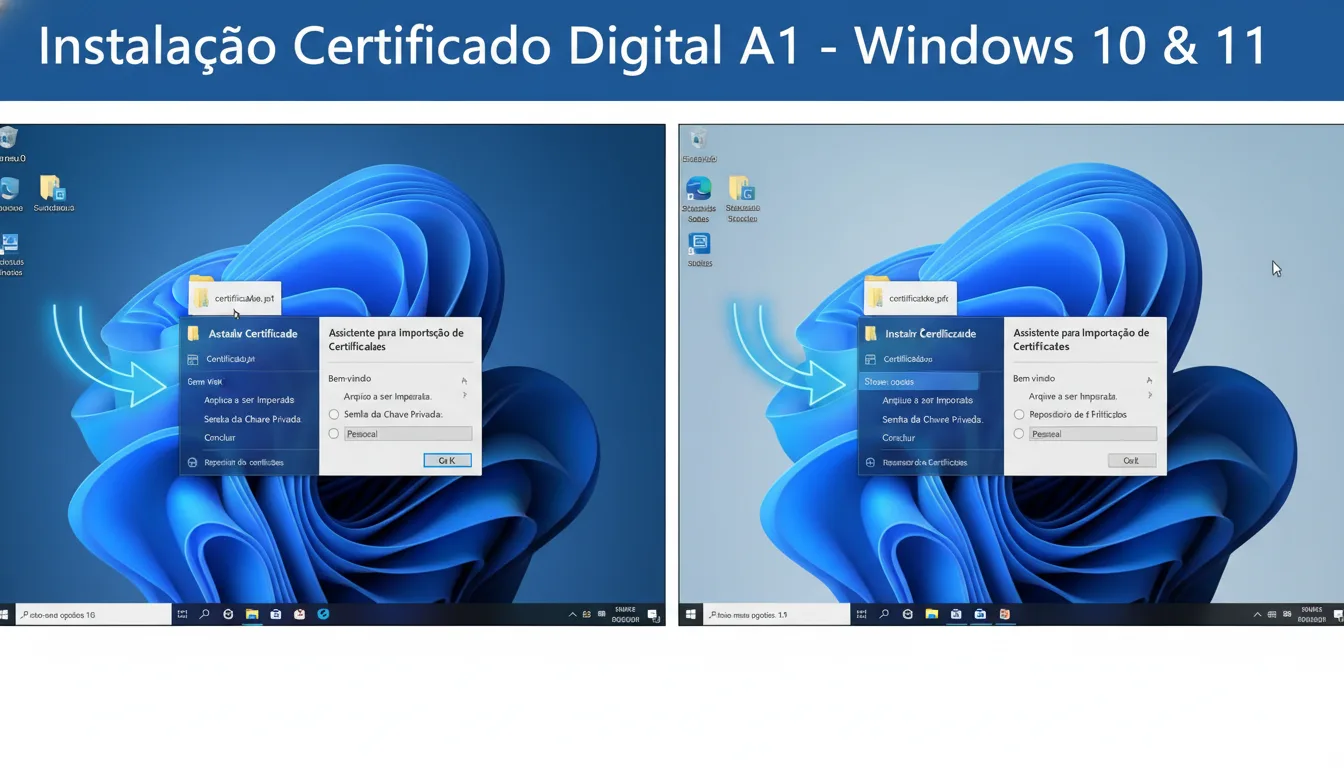Image resolution: width=1344 pixels, height=768 pixels.
Task: Click the 'Pesmeal' text field in right wizard
Action: (x=1093, y=434)
